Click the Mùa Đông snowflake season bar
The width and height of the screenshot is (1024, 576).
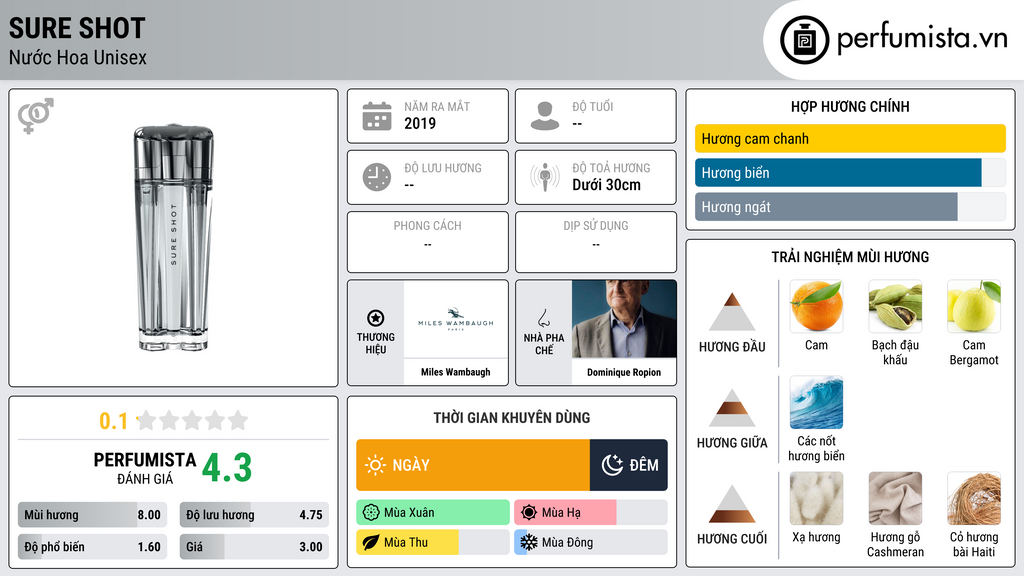coord(591,542)
